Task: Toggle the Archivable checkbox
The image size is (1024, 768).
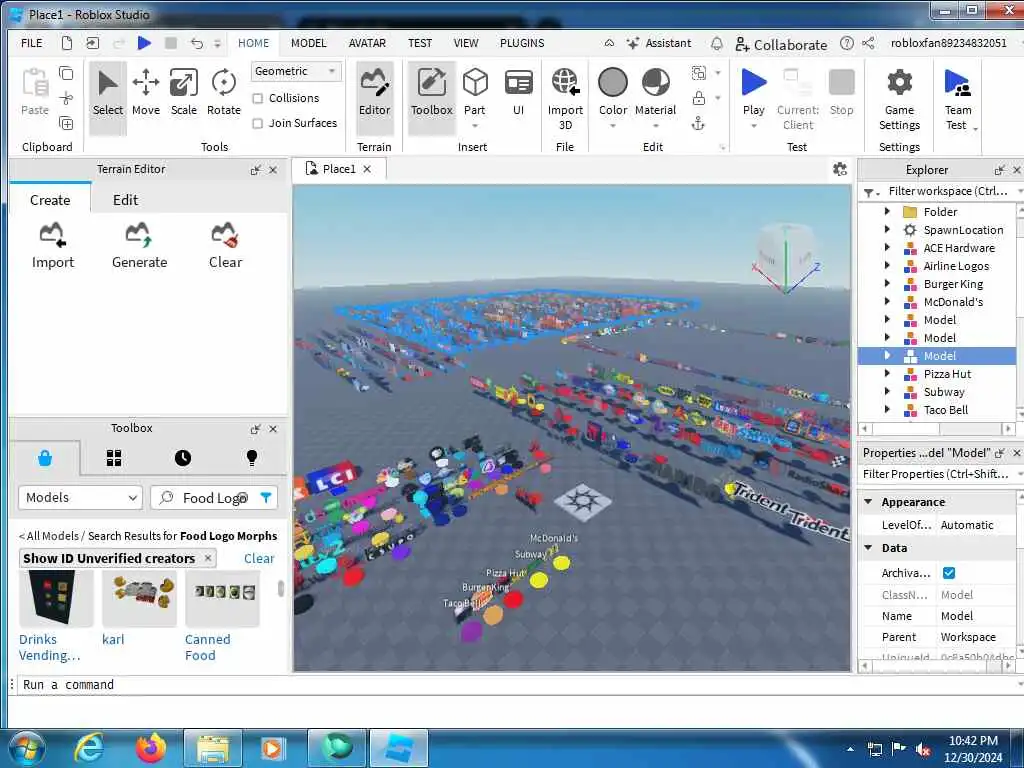Action: tap(949, 573)
